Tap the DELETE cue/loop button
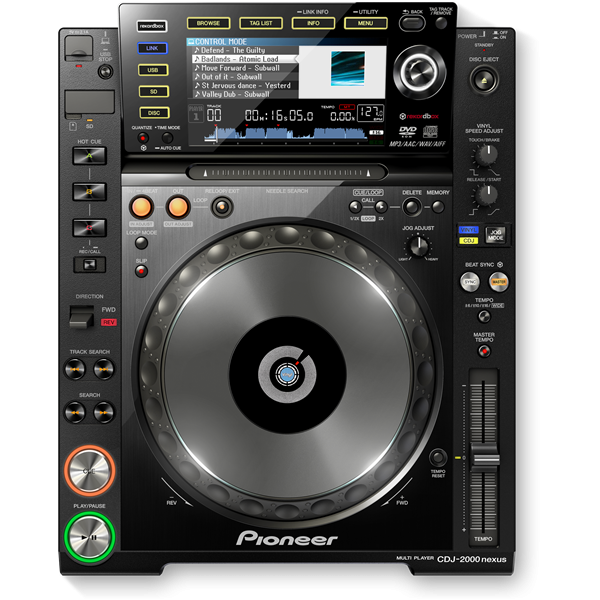 click(x=412, y=207)
